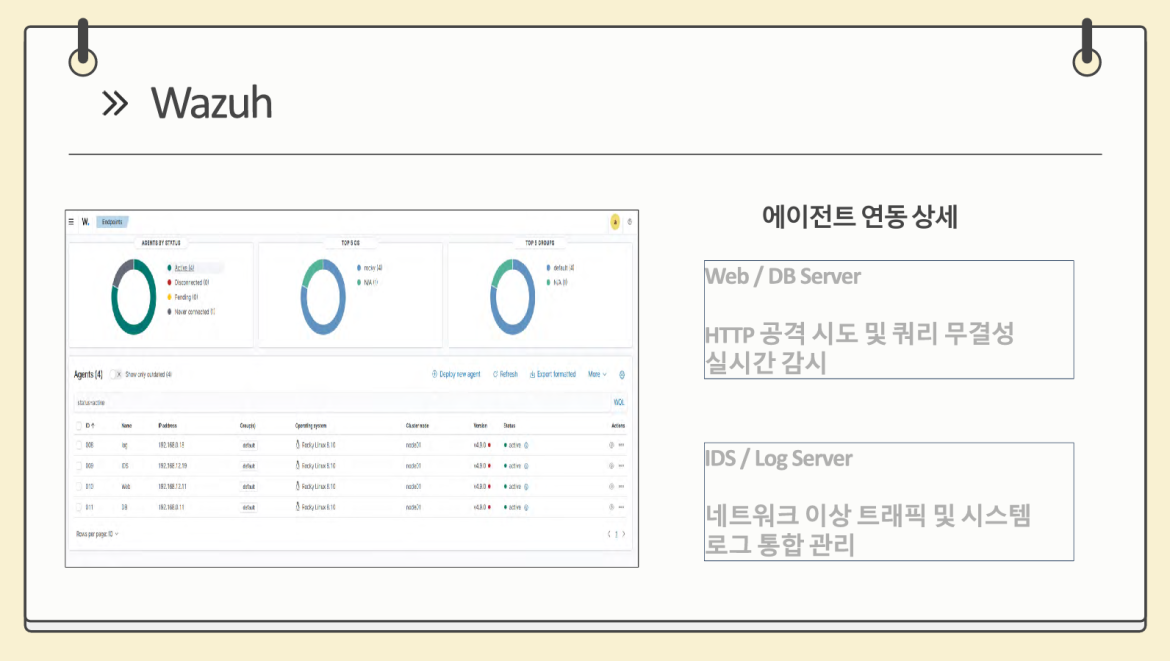The image size is (1170, 661).
Task: Click the default legend dot in Top 5 Groups
Action: pos(548,268)
